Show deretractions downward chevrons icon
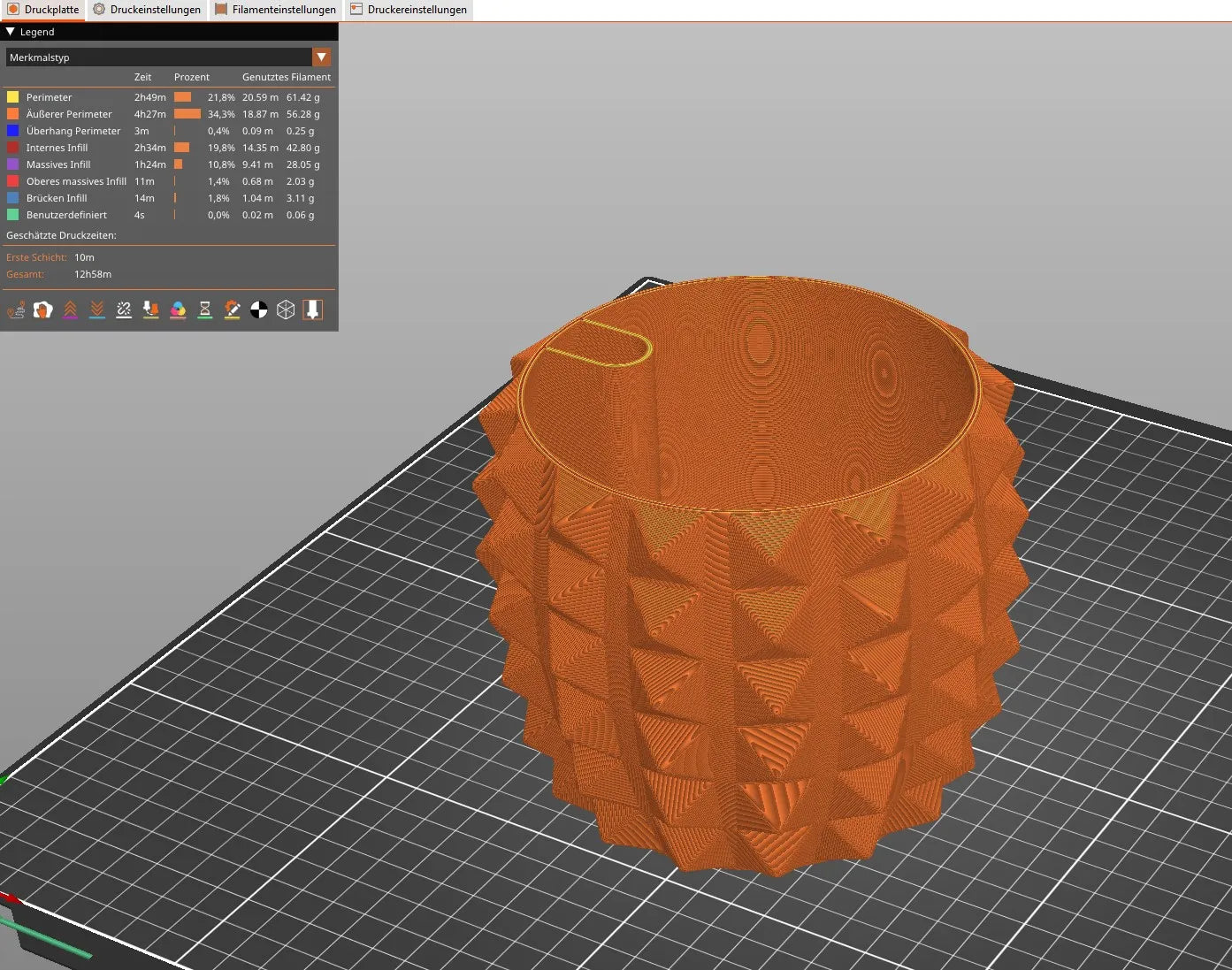The height and width of the screenshot is (970, 1232). (x=97, y=309)
